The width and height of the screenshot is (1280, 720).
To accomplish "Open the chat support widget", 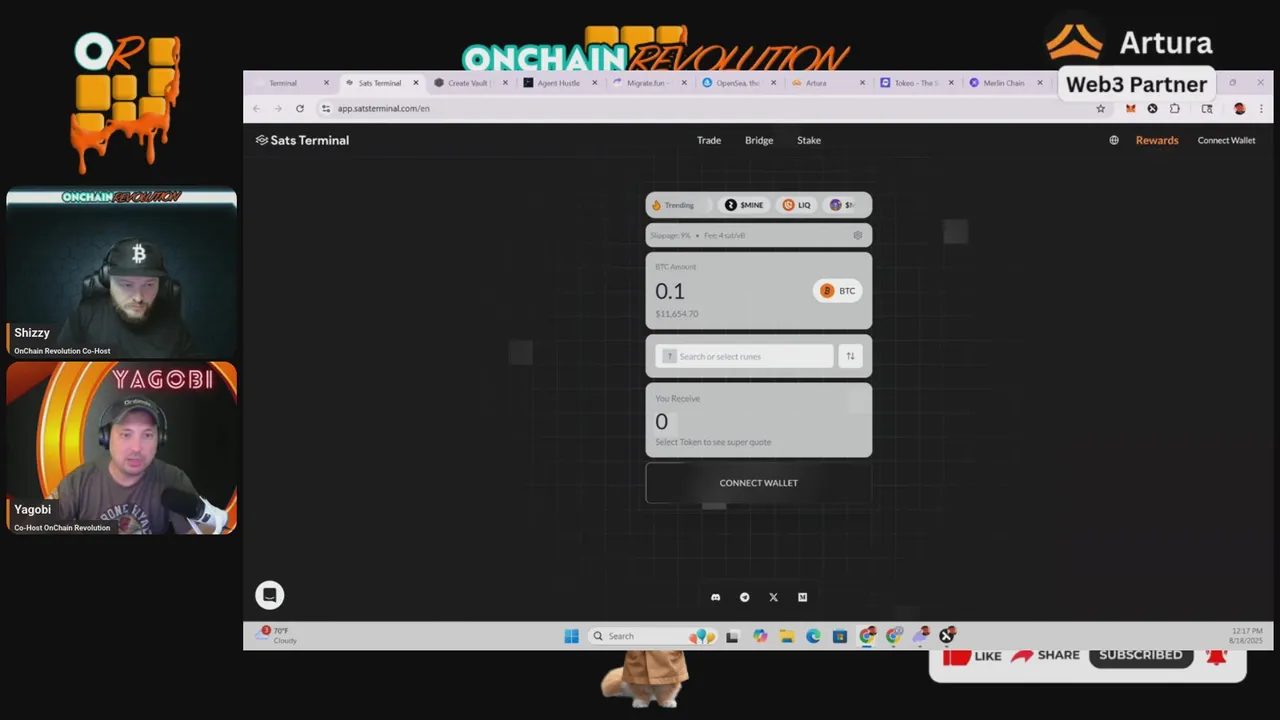I will tap(269, 595).
